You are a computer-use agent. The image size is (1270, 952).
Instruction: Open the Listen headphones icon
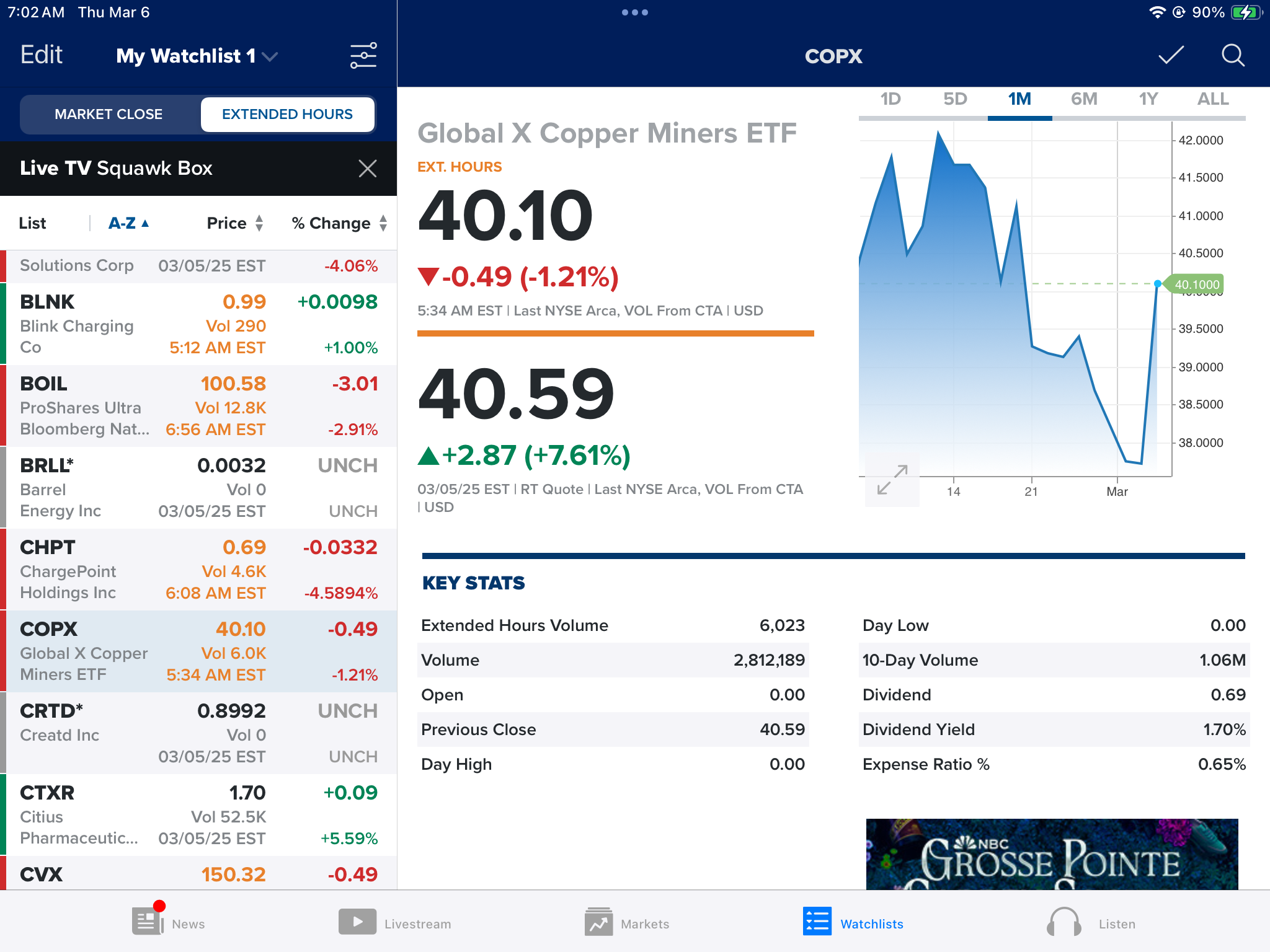click(1064, 922)
